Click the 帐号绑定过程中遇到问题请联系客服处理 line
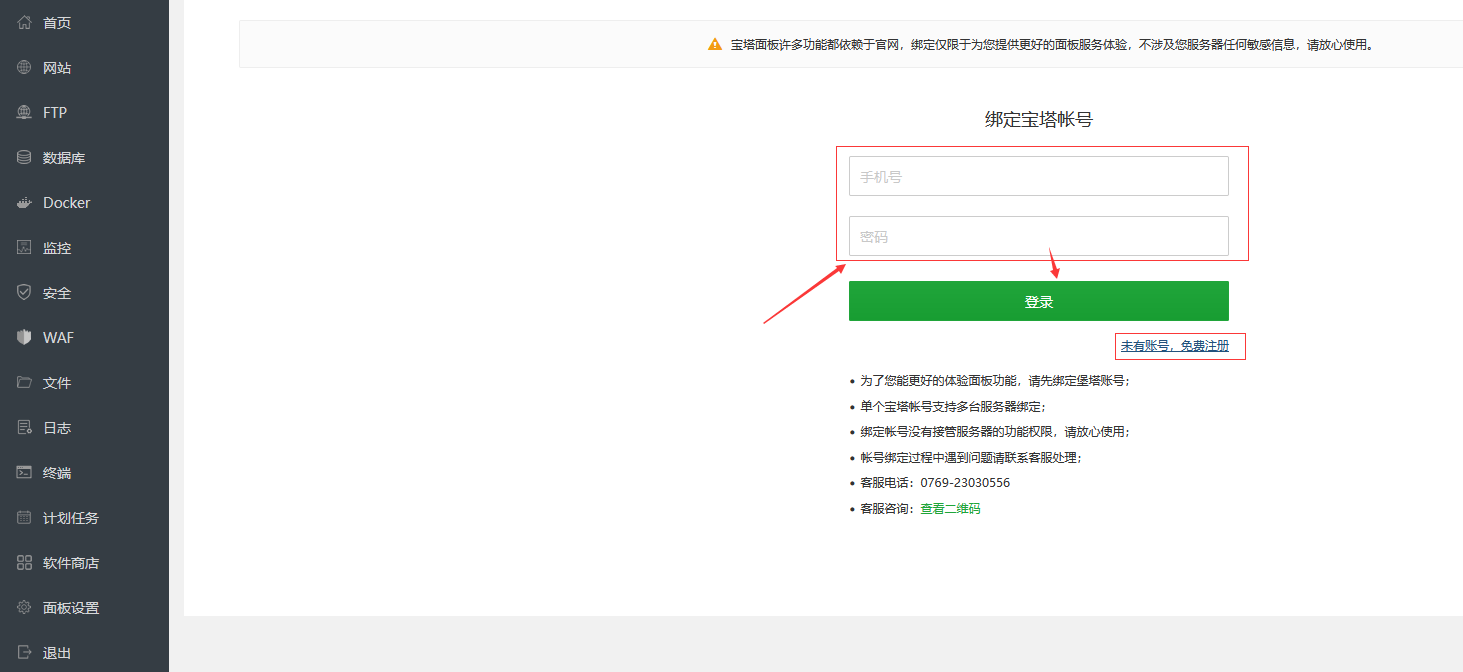 [x=971, y=458]
